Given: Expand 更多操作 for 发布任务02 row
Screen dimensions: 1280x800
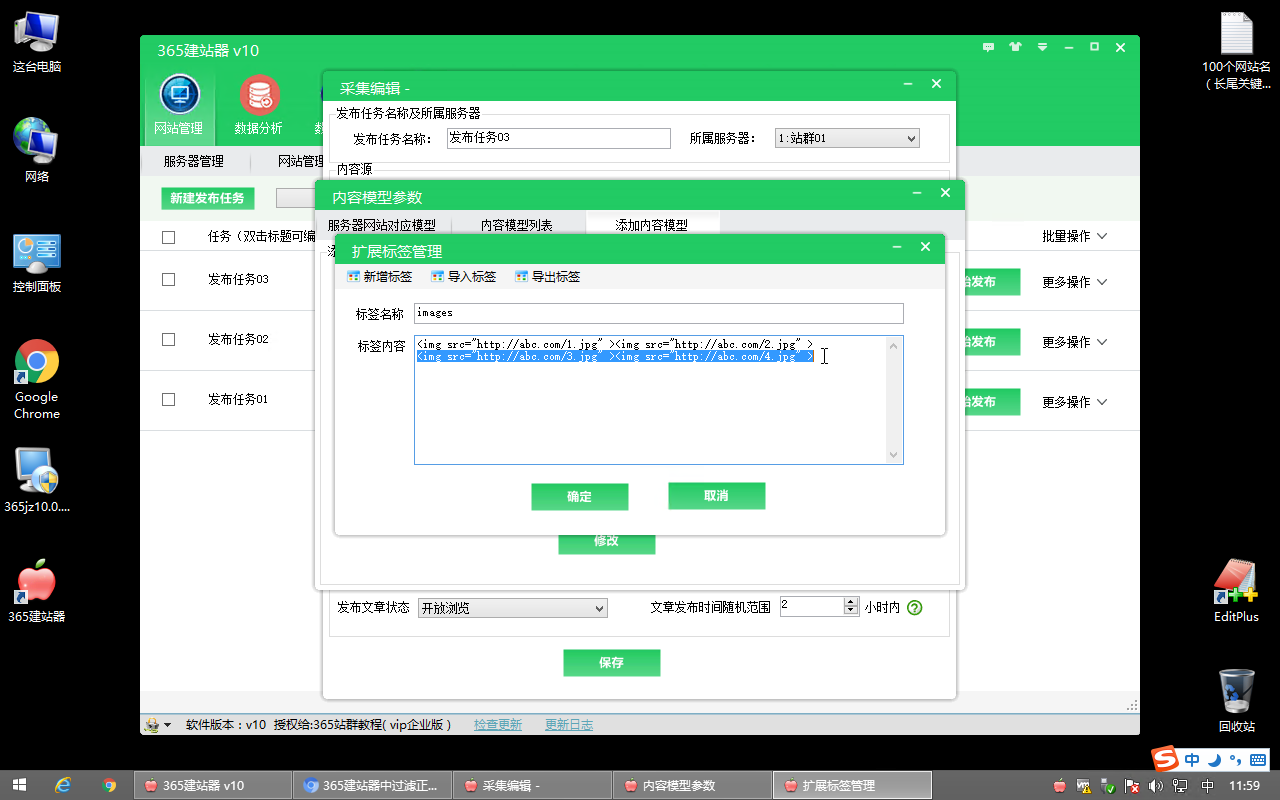Looking at the screenshot, I should pyautogui.click(x=1075, y=342).
